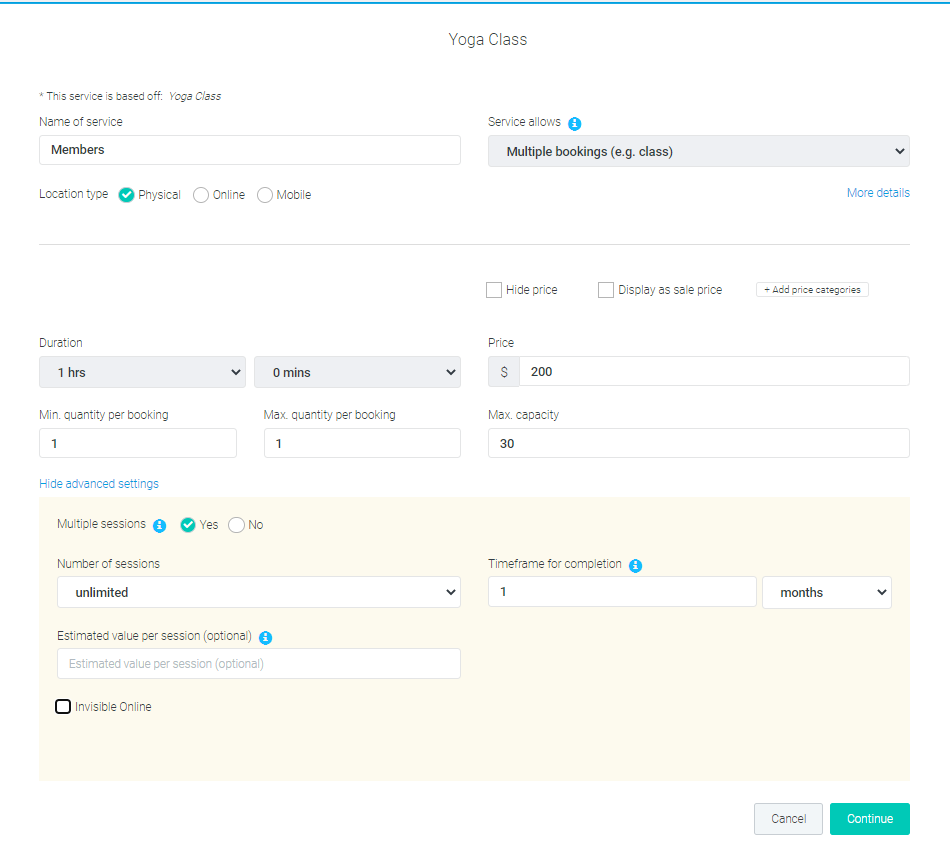Toggle the Invisible Online checkbox
The height and width of the screenshot is (860, 950).
tap(62, 706)
